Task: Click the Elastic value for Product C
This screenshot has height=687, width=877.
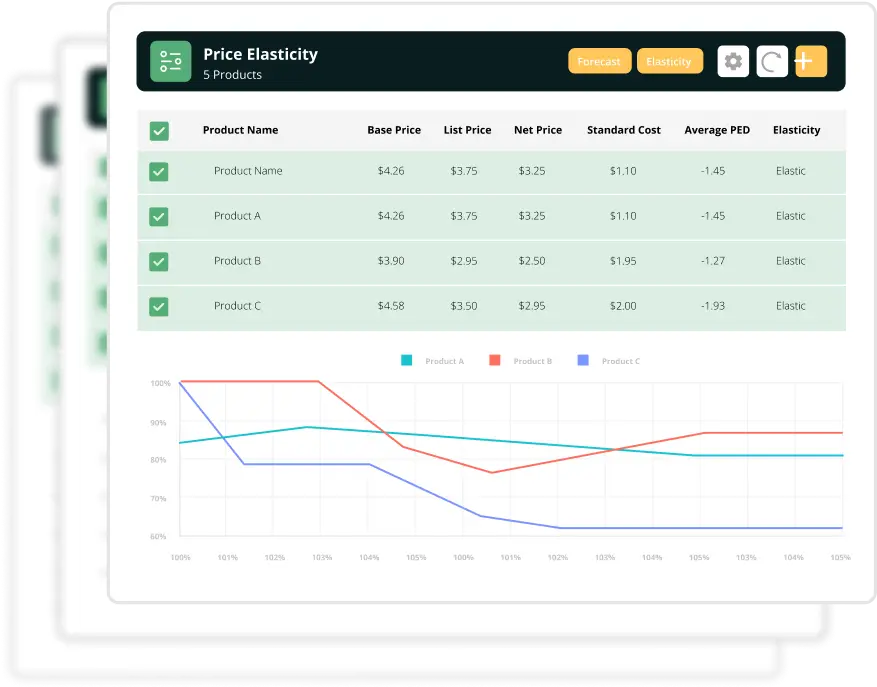Action: 790,306
